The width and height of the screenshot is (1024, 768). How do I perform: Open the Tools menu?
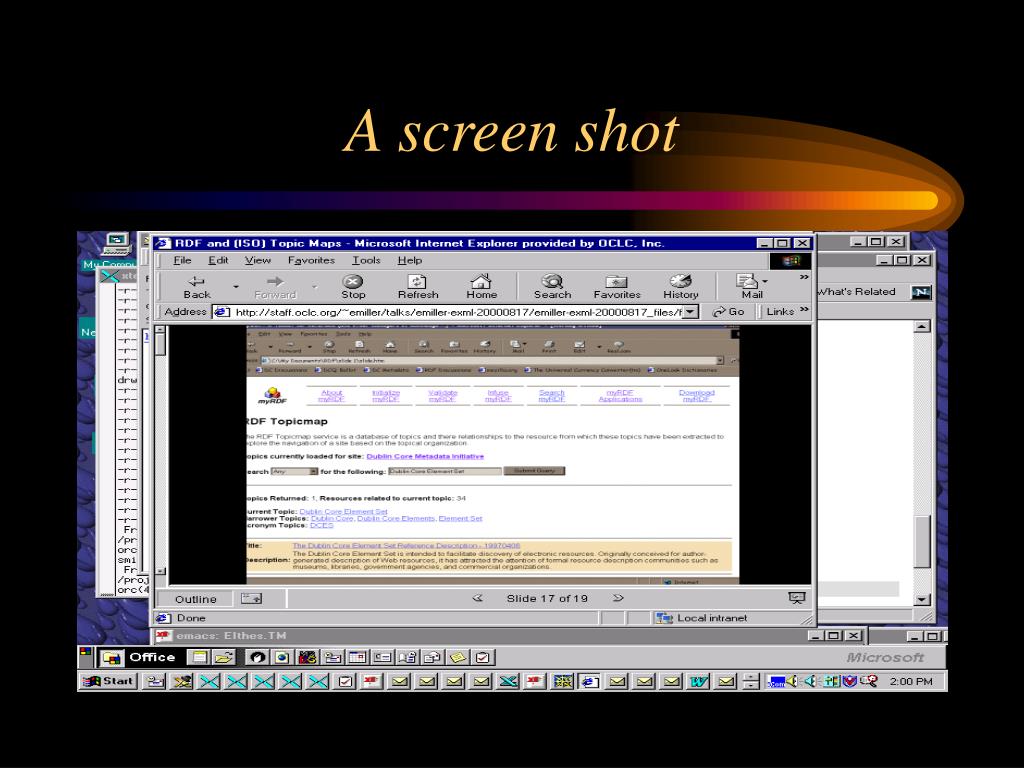(x=366, y=260)
